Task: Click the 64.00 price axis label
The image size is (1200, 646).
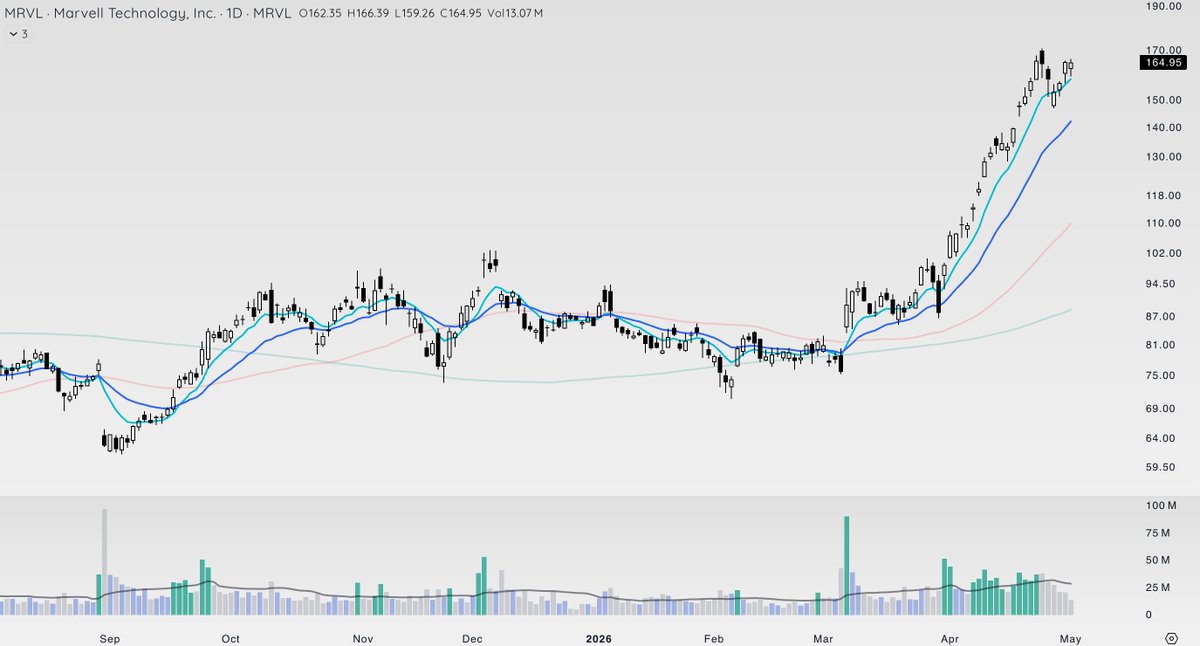Action: click(x=1161, y=438)
